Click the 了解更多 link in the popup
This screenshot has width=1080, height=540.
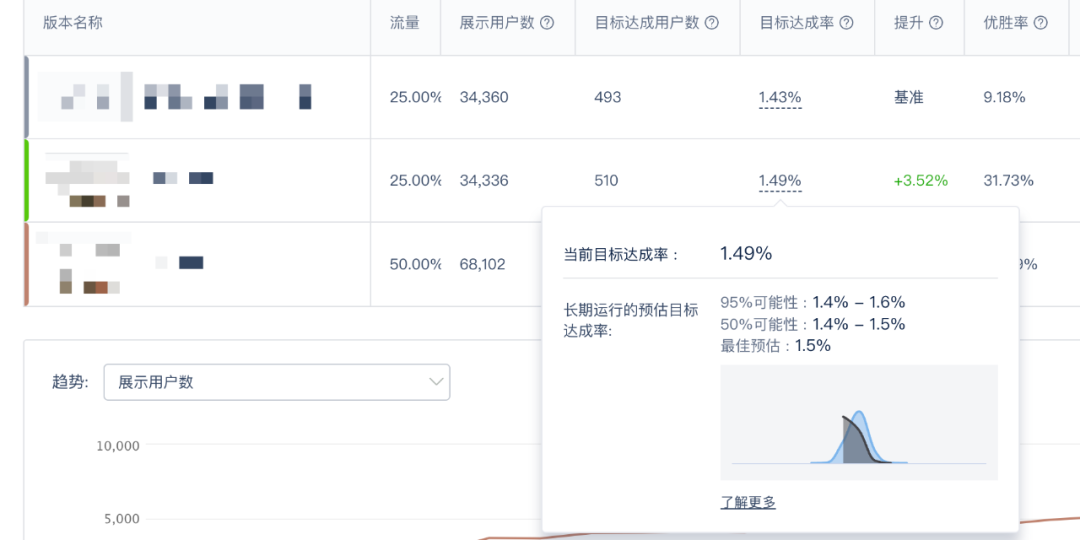[748, 502]
